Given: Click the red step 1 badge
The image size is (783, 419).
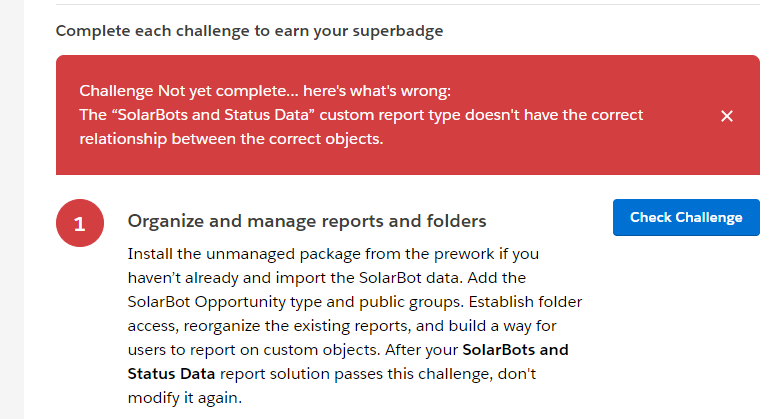Looking at the screenshot, I should coord(79,226).
